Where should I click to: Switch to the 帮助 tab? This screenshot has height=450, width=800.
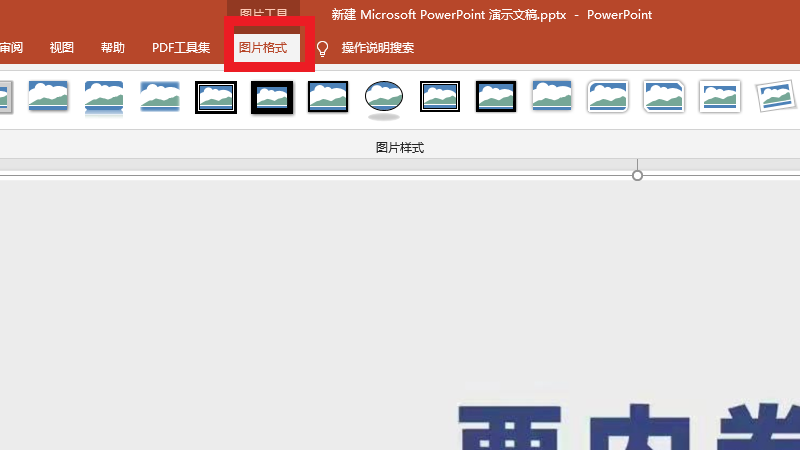click(x=113, y=48)
